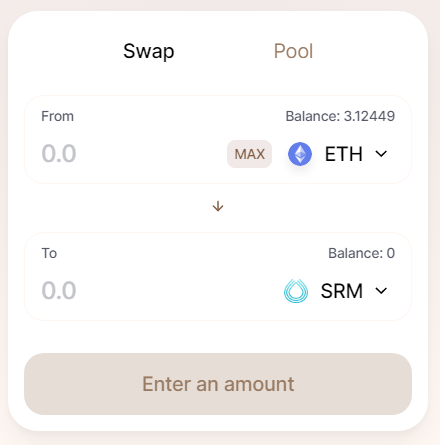Use the MAX balance button
The image size is (440, 445).
click(x=249, y=154)
